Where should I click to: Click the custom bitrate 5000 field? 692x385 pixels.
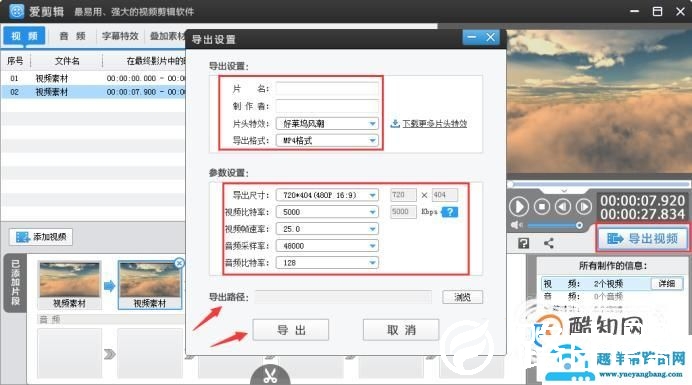(x=403, y=211)
